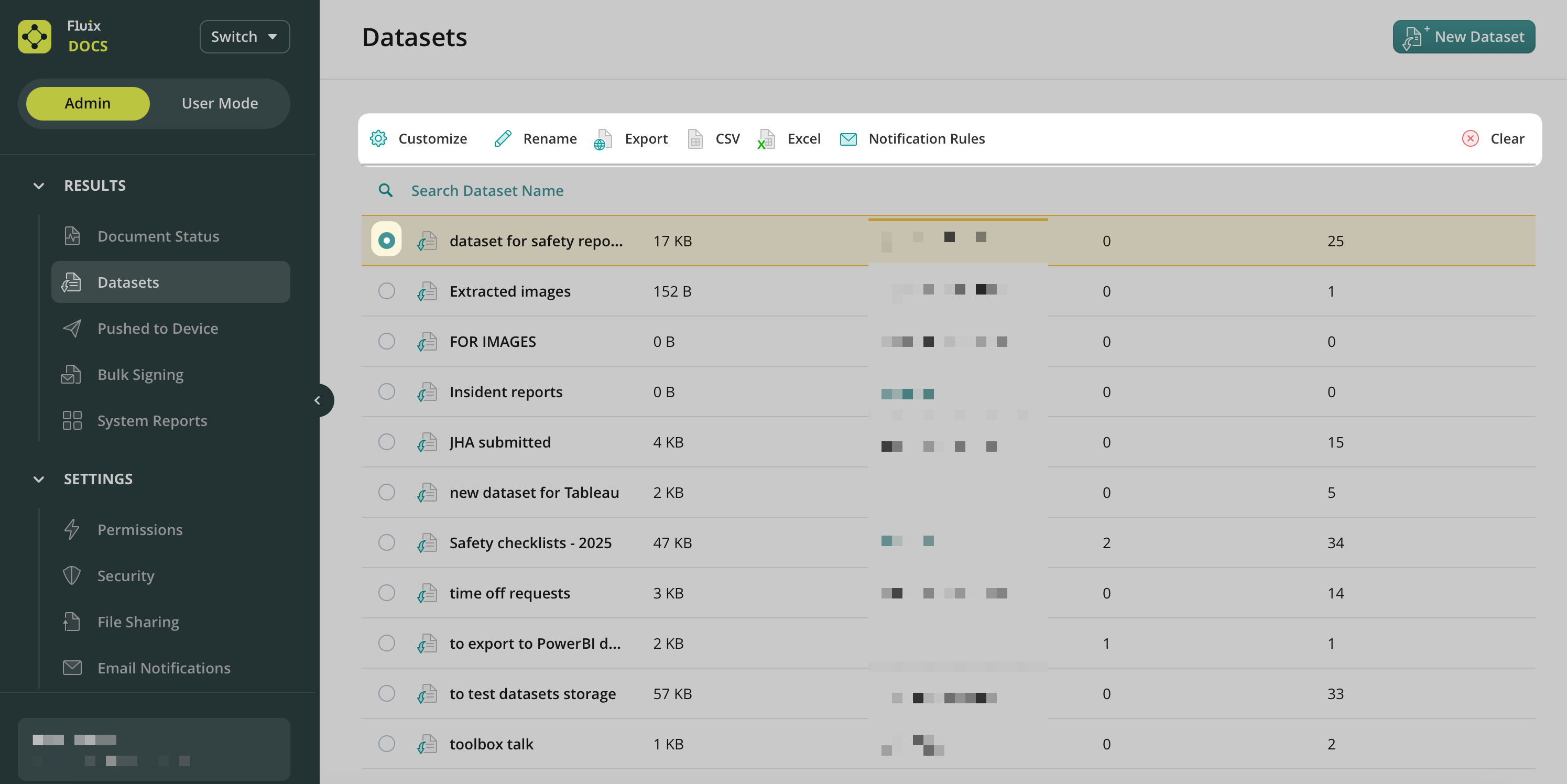Screen dimensions: 1567x784
Task: Go to Permissions settings page
Action: (140, 530)
